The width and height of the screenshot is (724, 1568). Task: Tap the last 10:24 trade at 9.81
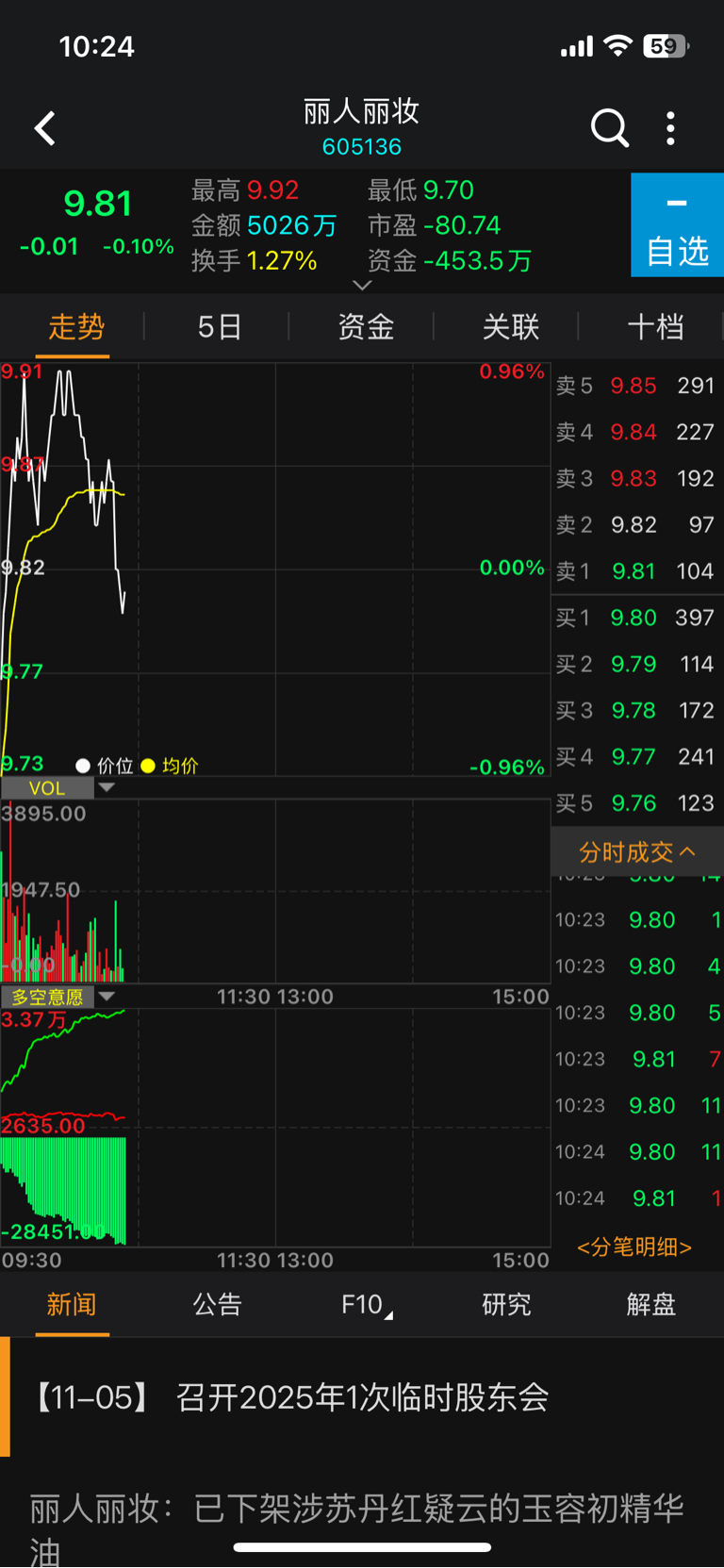point(637,1198)
